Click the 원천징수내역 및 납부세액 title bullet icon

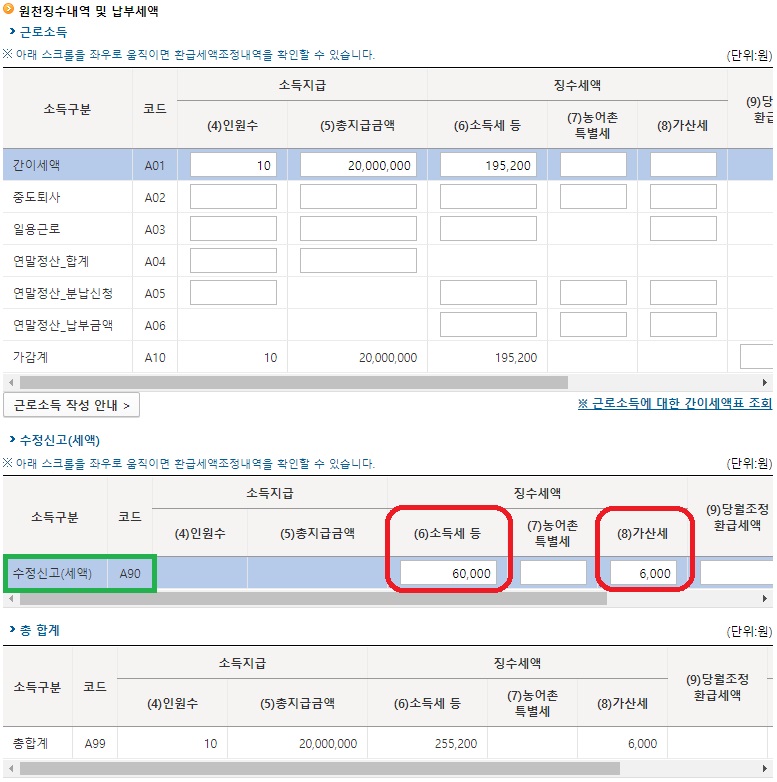click(x=8, y=9)
